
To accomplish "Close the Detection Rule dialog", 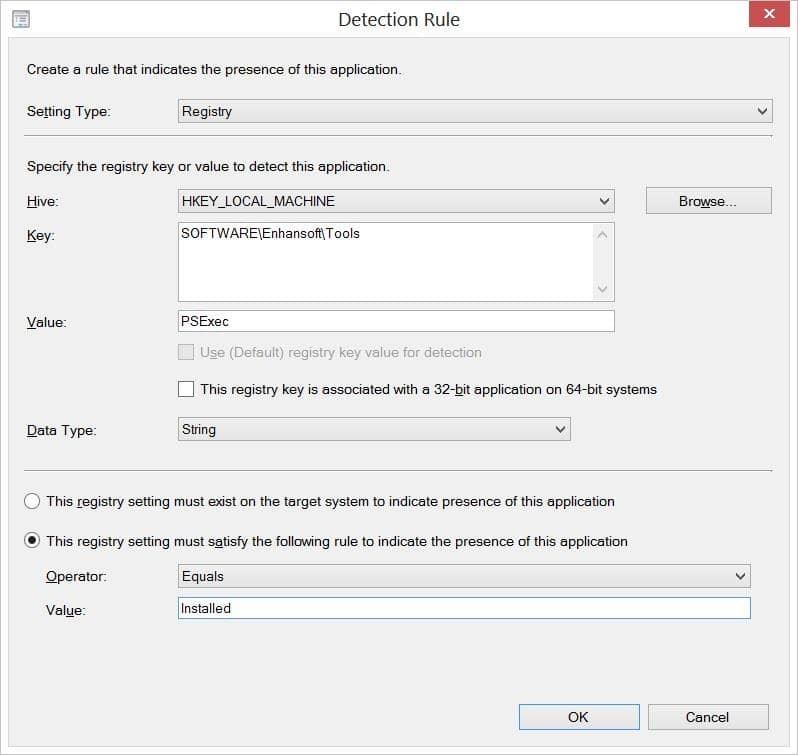I will coord(768,14).
